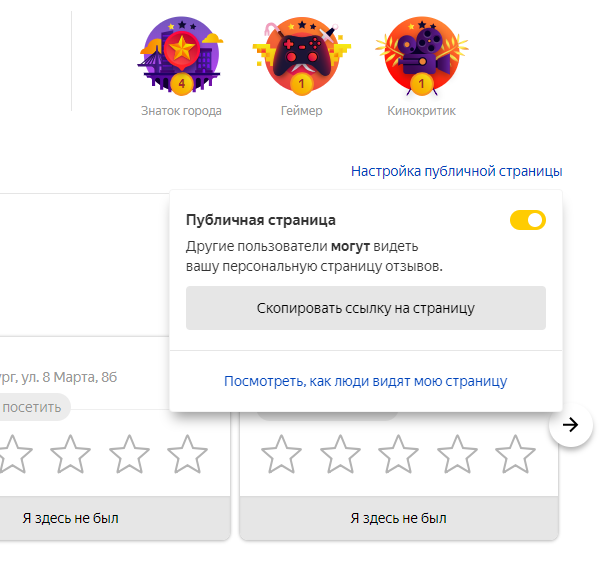
Task: Click Скопировать ссылку на страницу button
Action: click(x=366, y=308)
